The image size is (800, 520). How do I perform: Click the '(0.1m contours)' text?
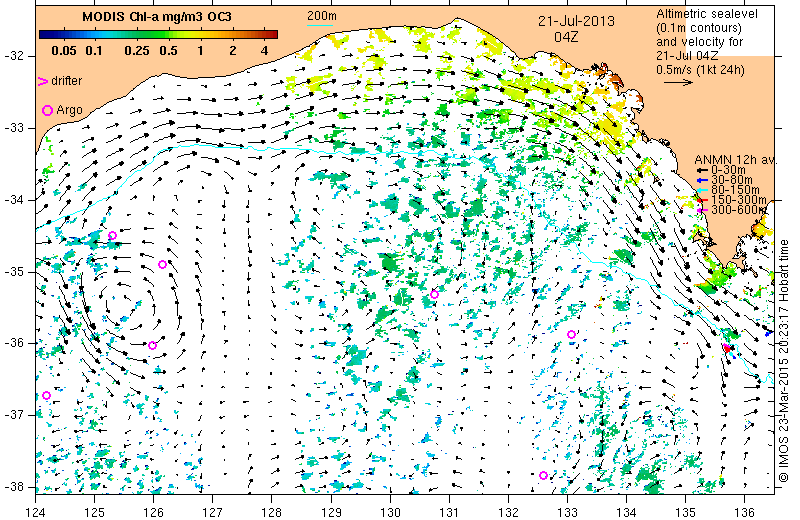[699, 28]
